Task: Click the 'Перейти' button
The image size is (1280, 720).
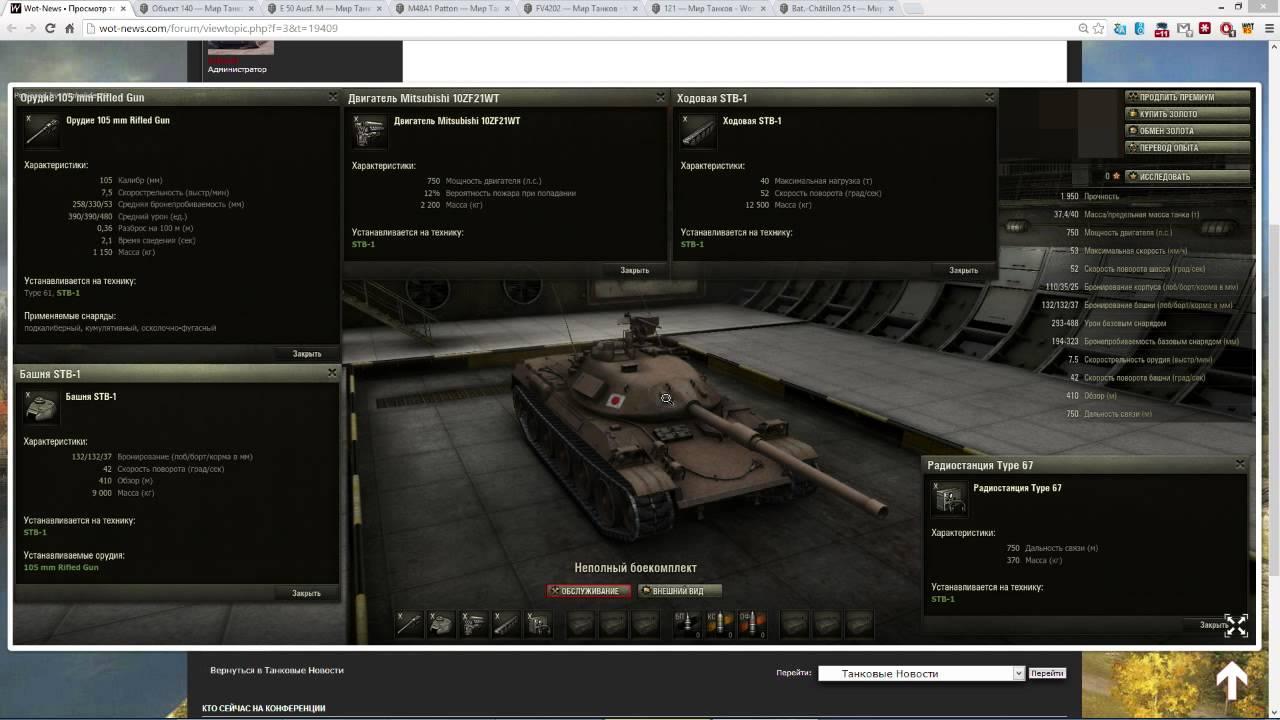Action: click(1047, 673)
